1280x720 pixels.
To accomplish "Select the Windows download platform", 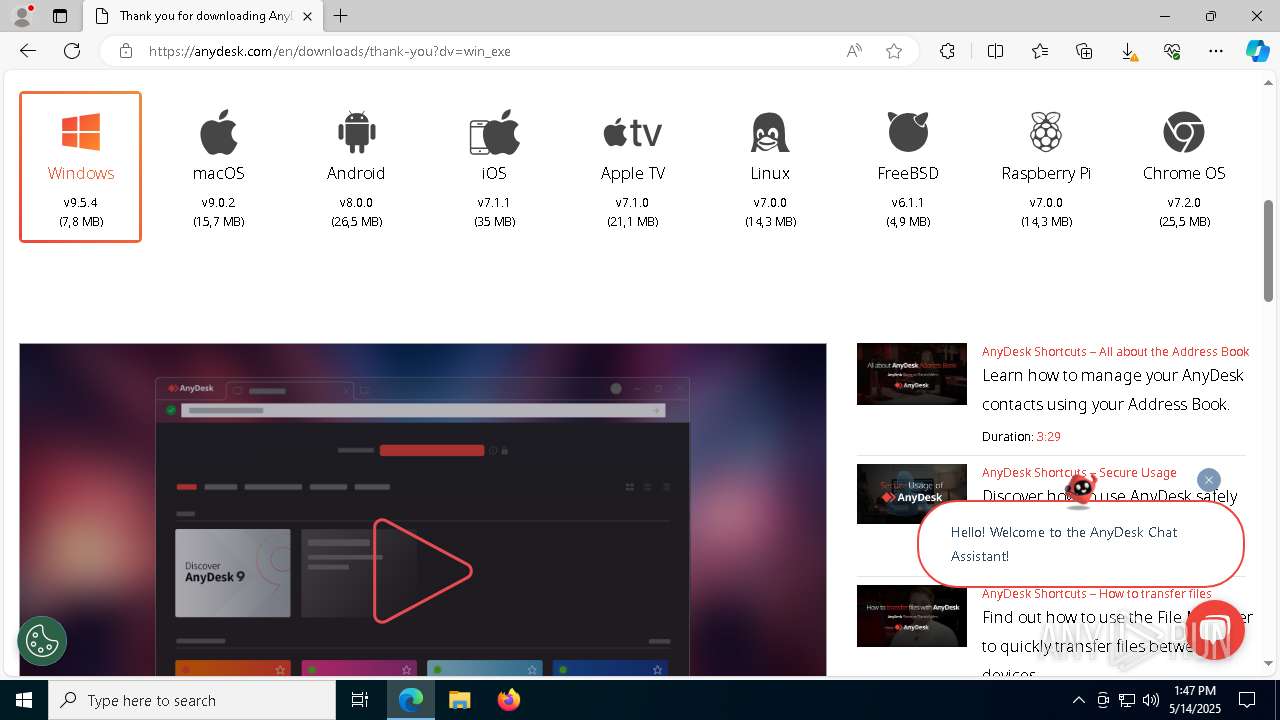I will (x=80, y=167).
